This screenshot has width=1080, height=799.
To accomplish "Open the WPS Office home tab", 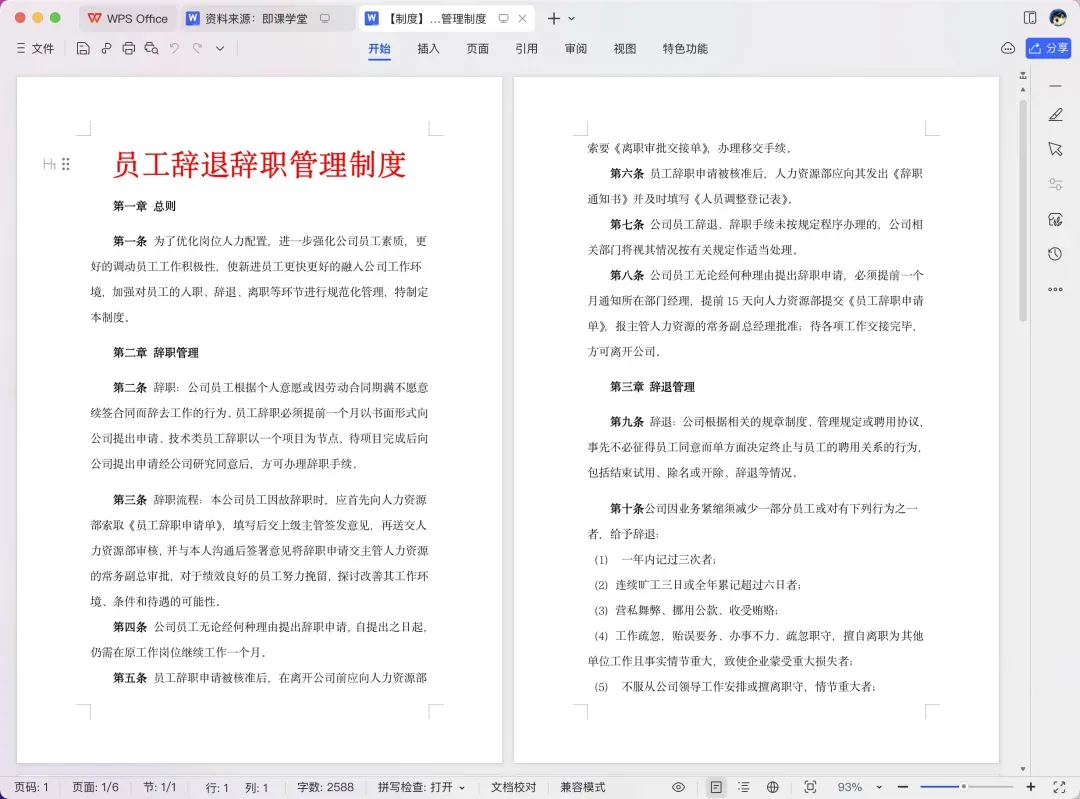I will click(127, 19).
